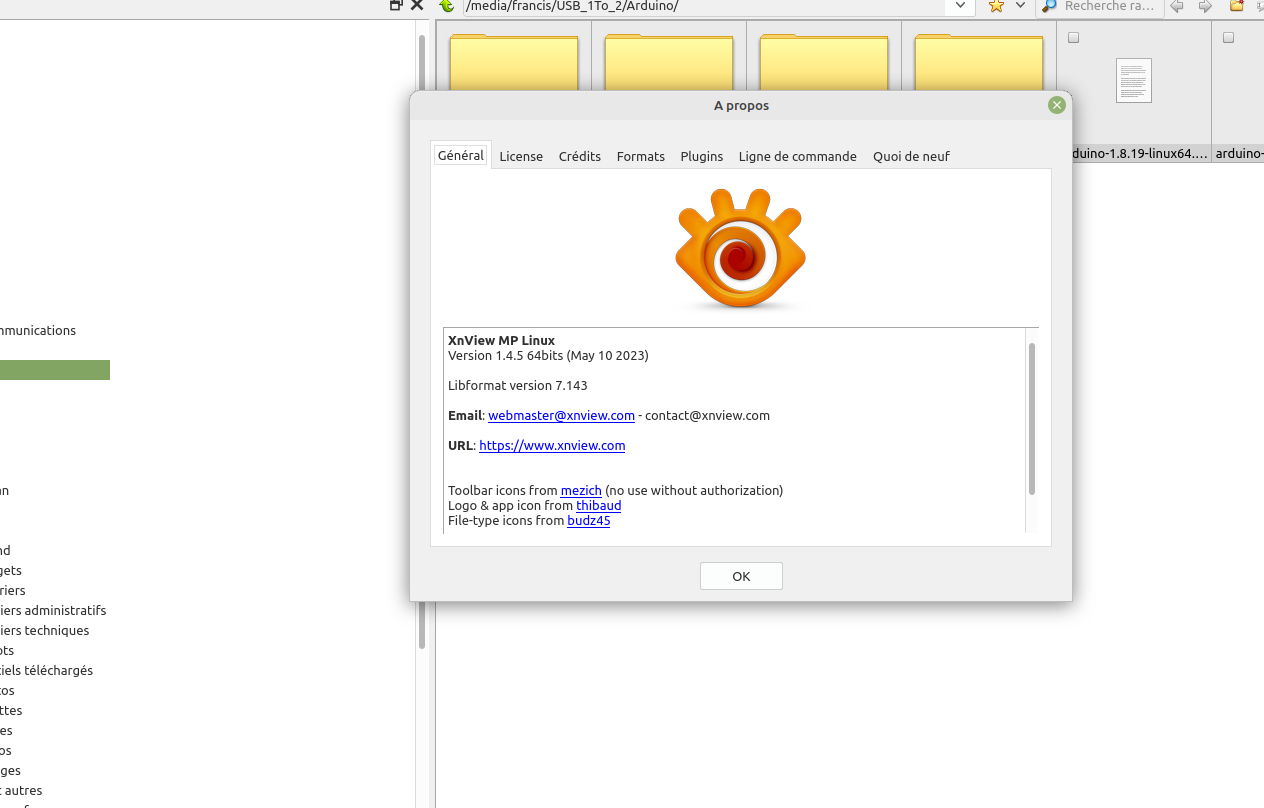Close the folder tree panel
The image size is (1264, 808).
pos(417,5)
